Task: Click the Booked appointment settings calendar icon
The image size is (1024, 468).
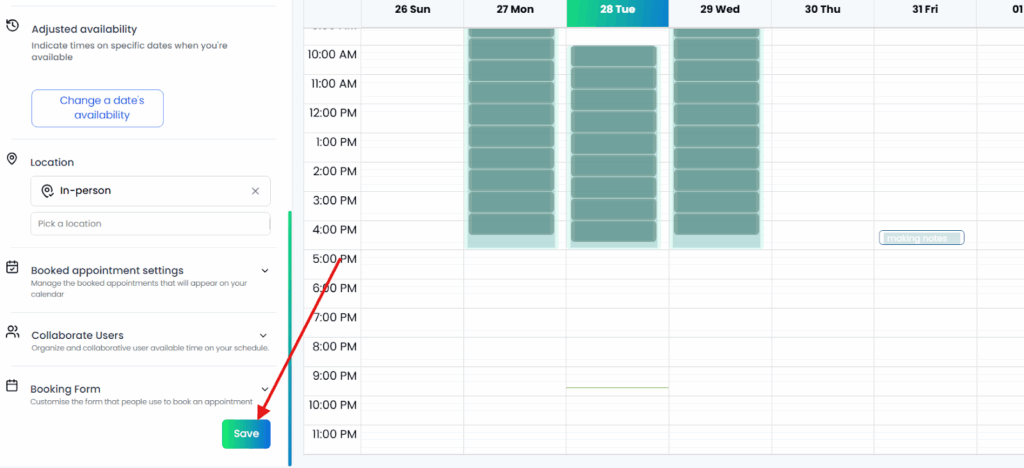Action: 12,267
